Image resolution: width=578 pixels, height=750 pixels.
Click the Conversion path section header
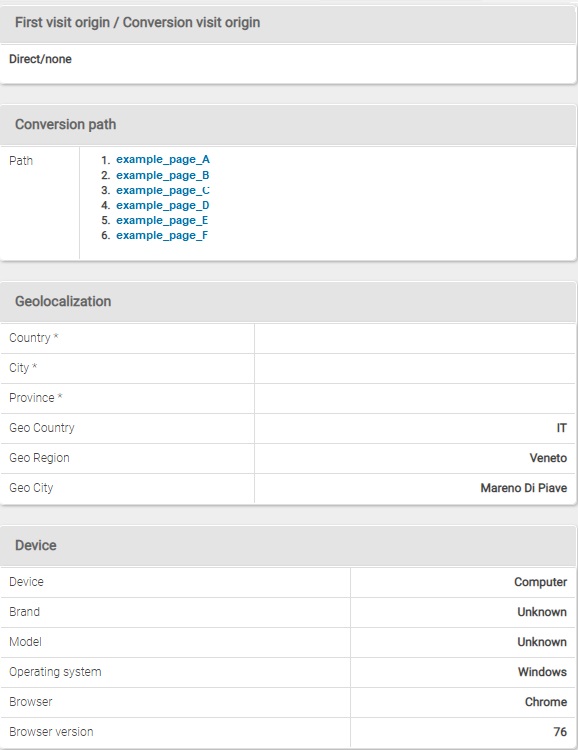tap(288, 125)
